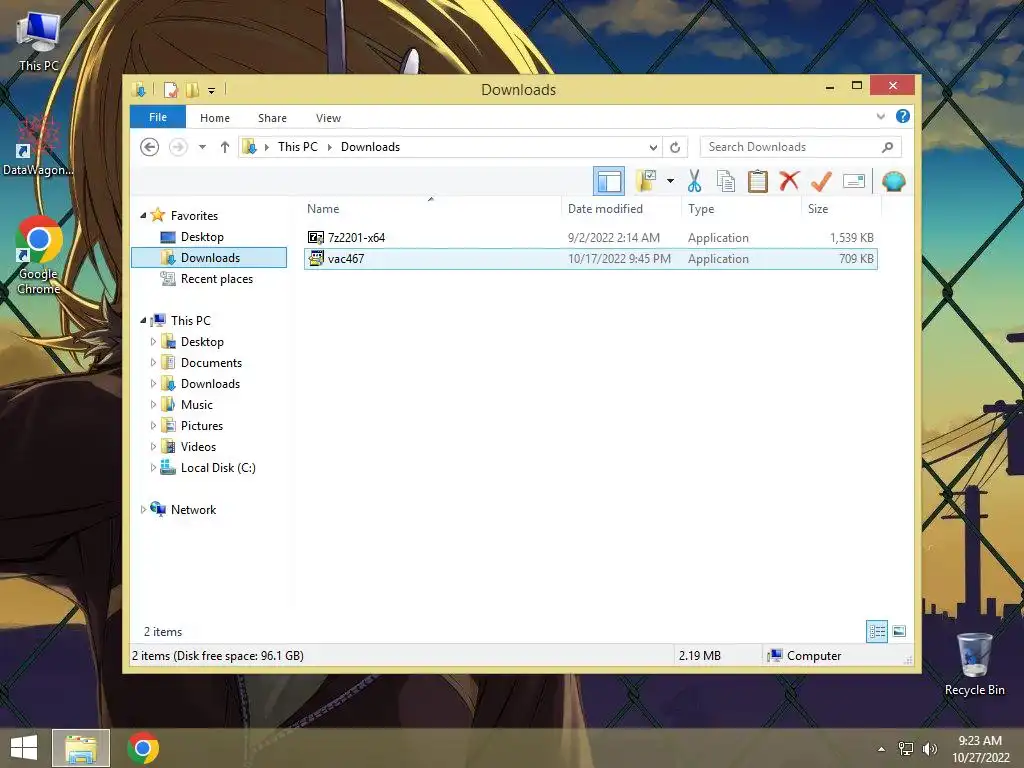Open the Recycle Bin on desktop
The height and width of the screenshot is (768, 1024).
click(x=974, y=664)
